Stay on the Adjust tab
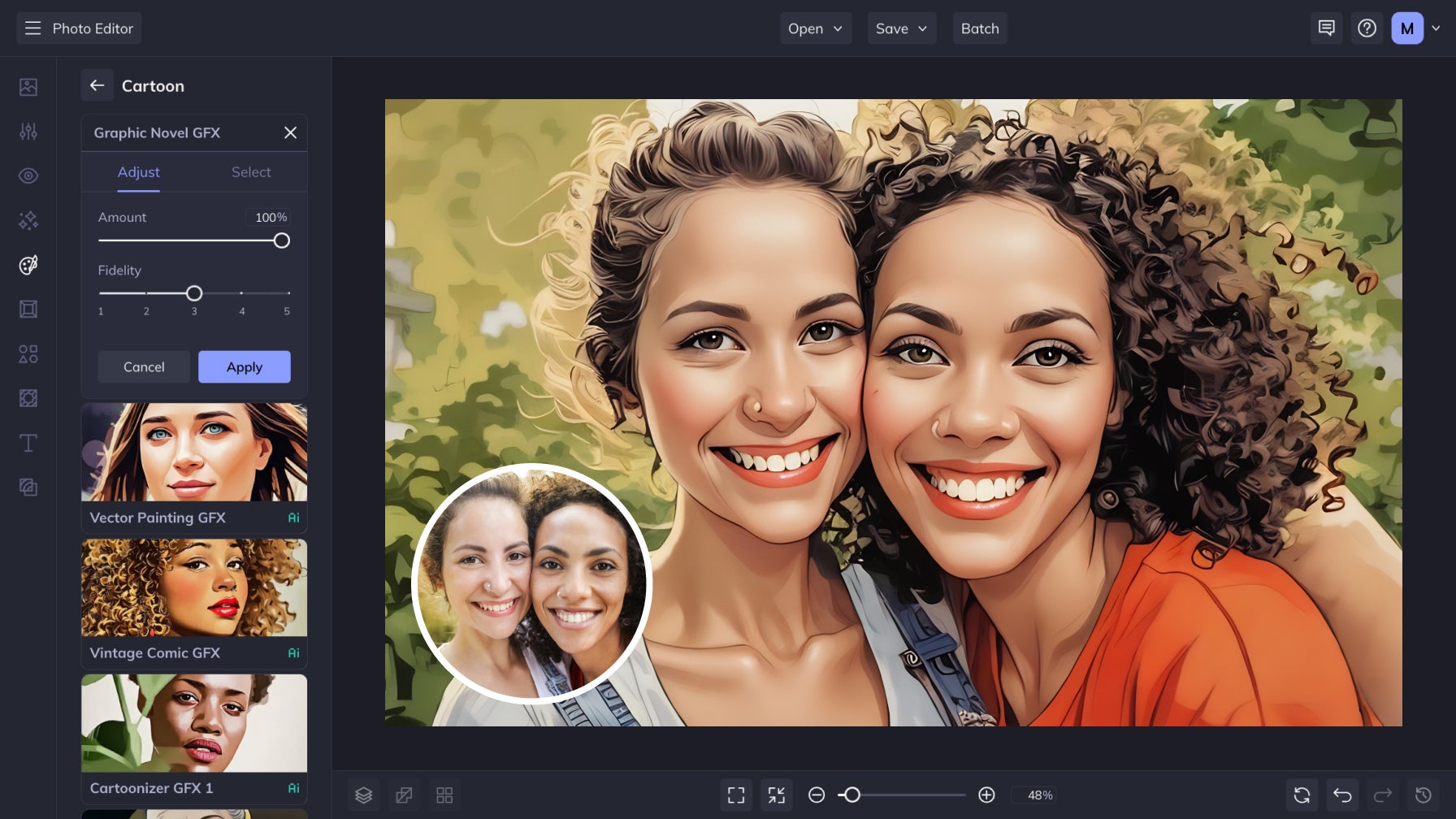Image resolution: width=1456 pixels, height=819 pixels. point(139,171)
